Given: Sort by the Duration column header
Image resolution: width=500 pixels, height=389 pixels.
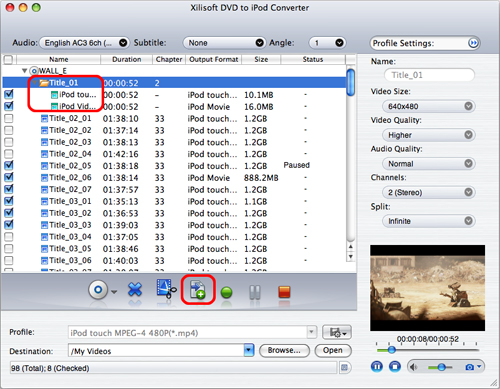Looking at the screenshot, I should 127,59.
